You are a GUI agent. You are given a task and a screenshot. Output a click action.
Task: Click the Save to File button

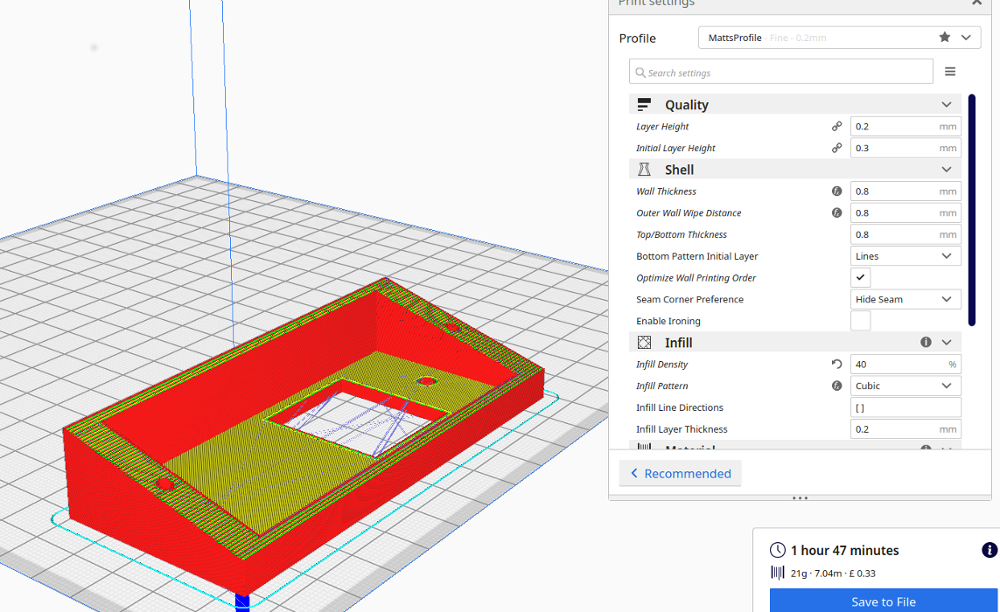pyautogui.click(x=884, y=601)
